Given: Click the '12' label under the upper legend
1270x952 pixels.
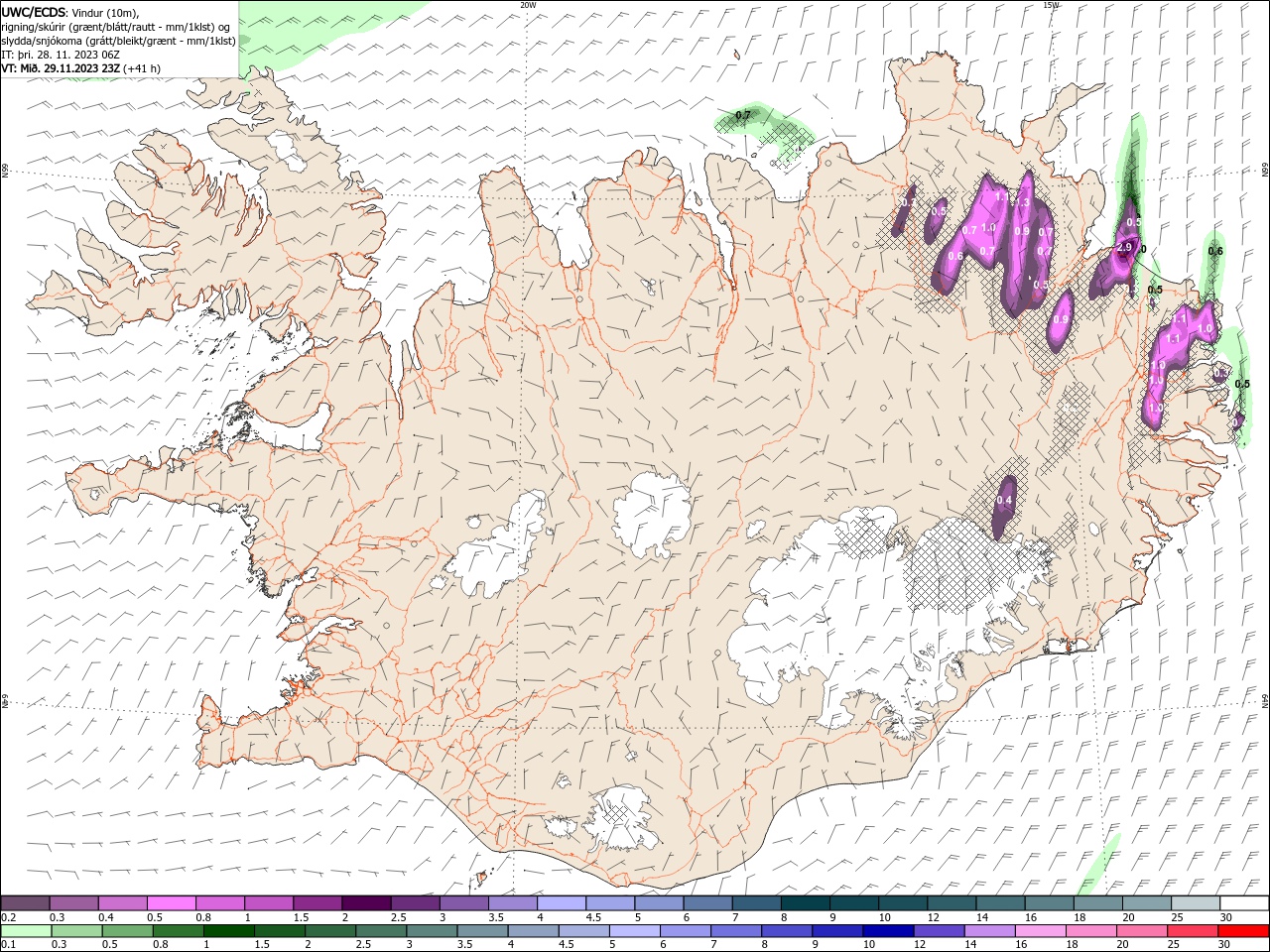Looking at the screenshot, I should point(934,917).
